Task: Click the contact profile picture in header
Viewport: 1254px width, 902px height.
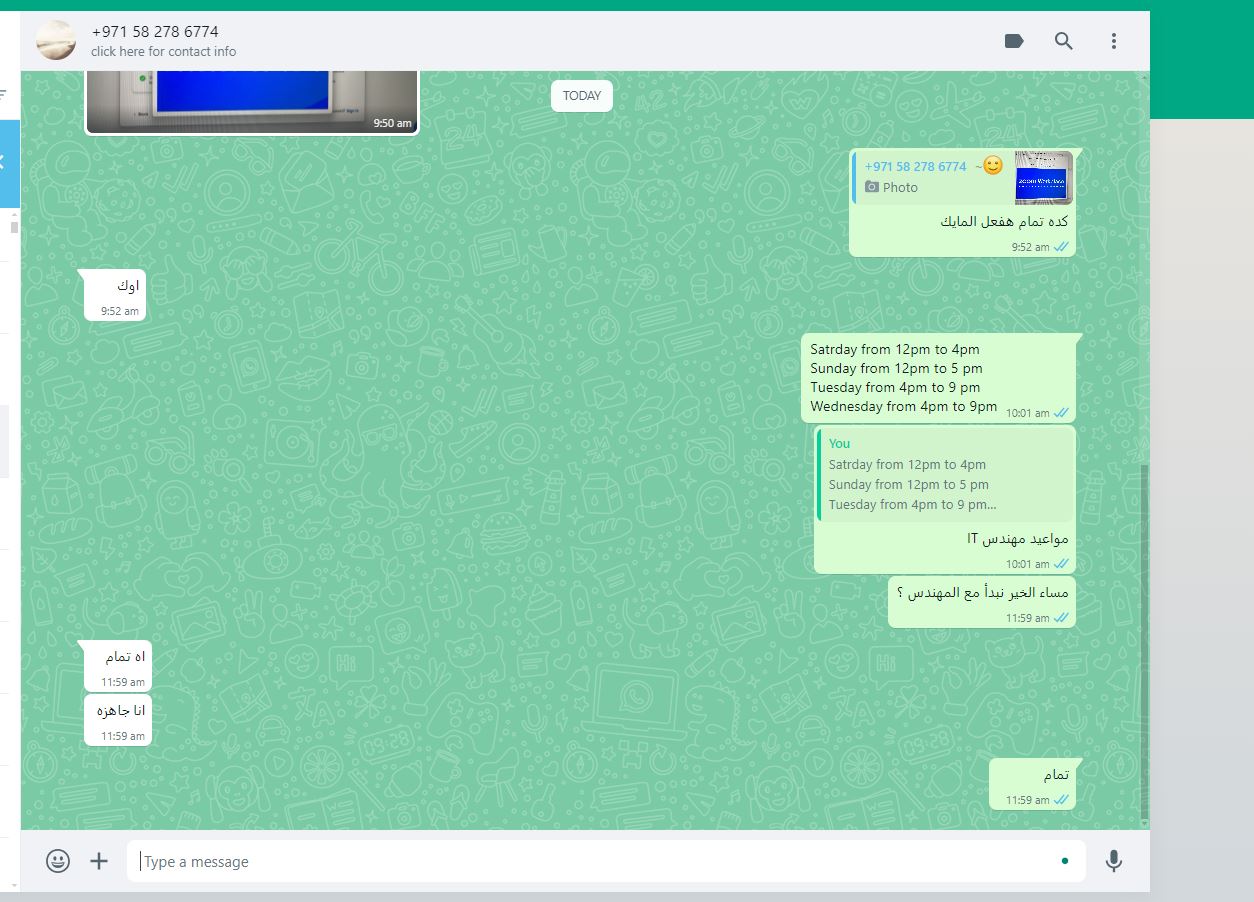Action: (x=56, y=40)
